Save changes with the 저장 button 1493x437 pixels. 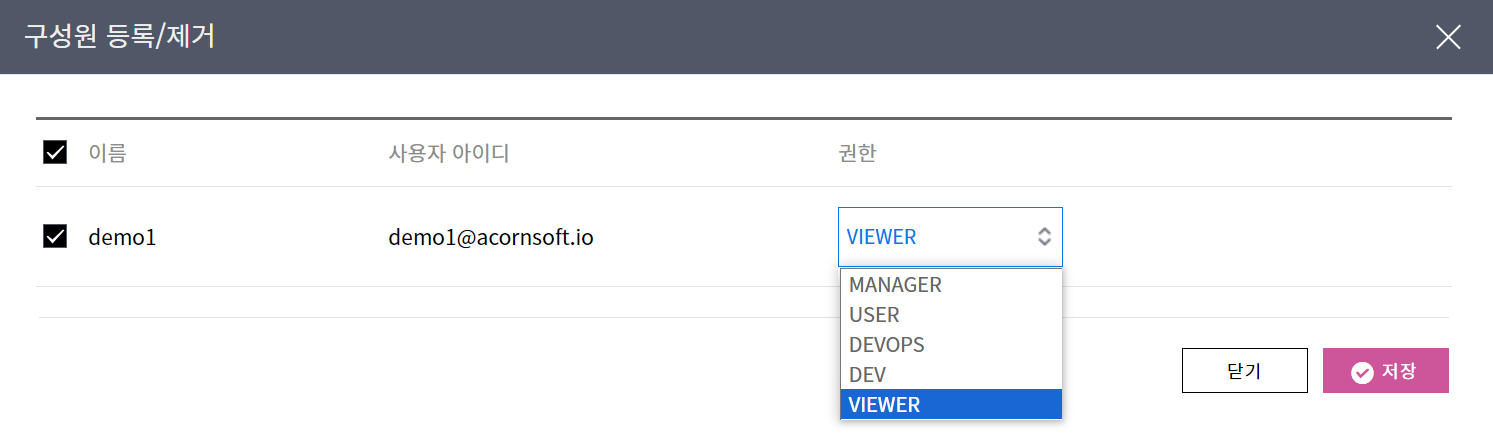click(x=1385, y=371)
